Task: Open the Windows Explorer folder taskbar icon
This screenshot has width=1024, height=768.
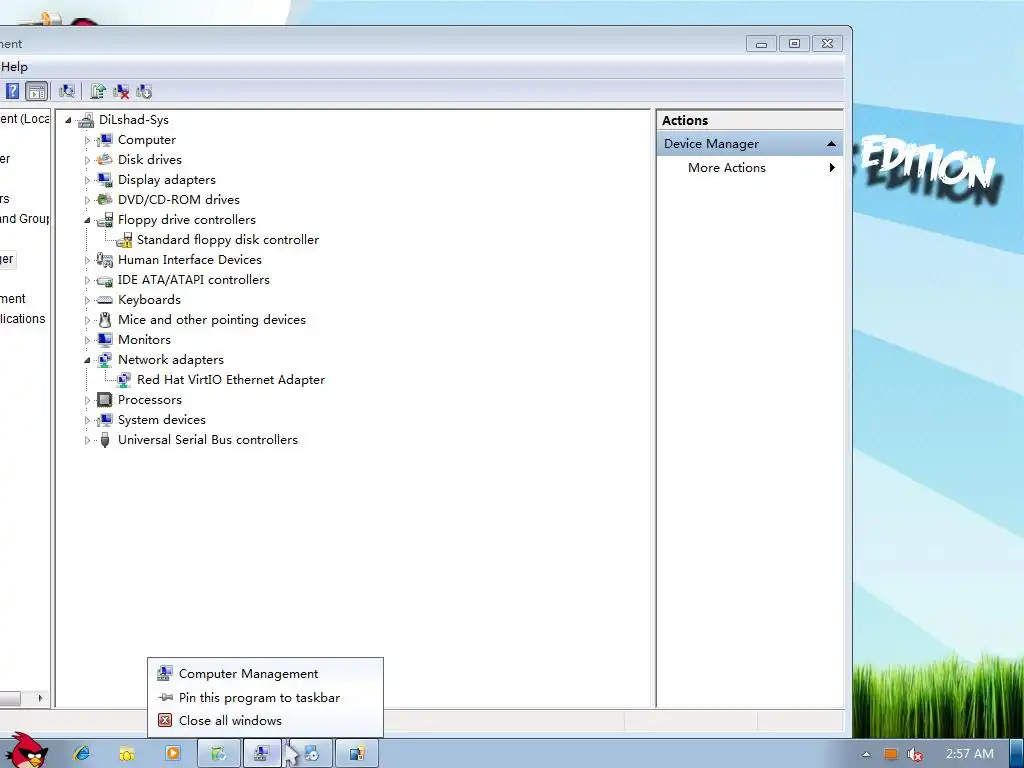Action: (x=127, y=754)
